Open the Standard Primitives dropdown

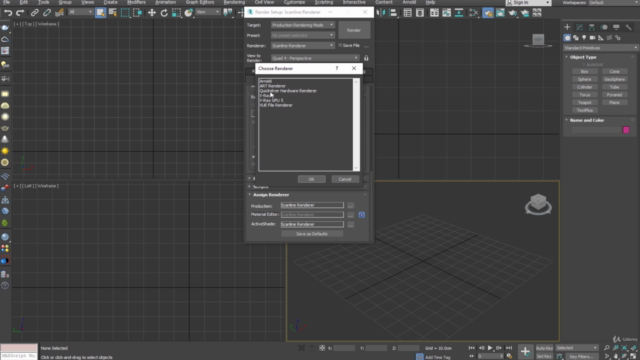pyautogui.click(x=600, y=48)
